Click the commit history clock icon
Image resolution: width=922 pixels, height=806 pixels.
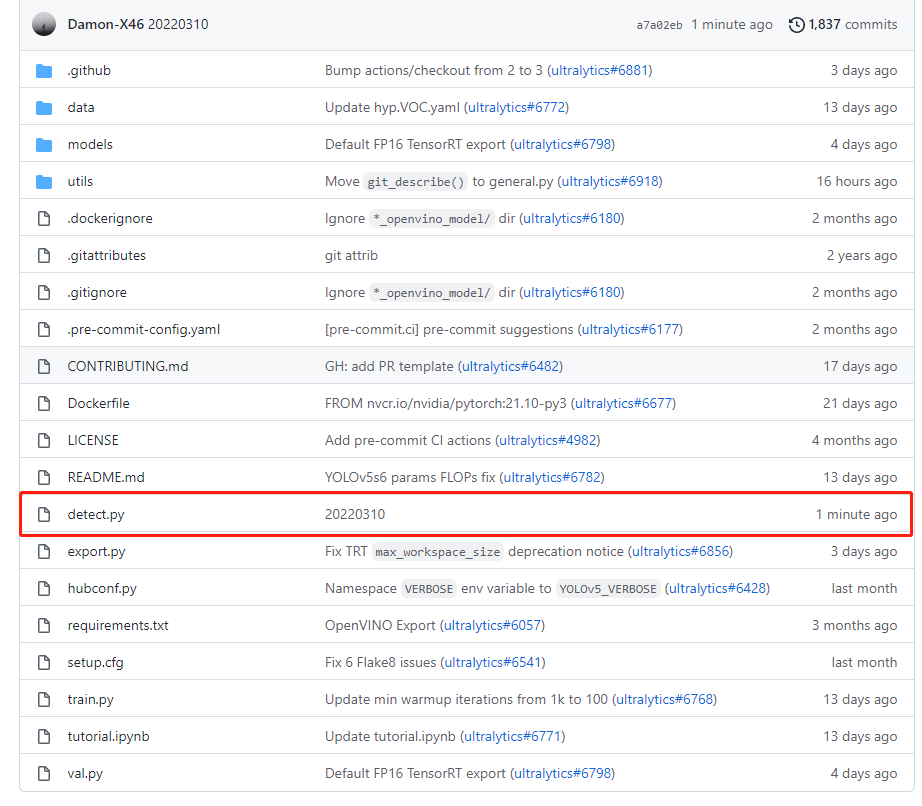pyautogui.click(x=796, y=25)
